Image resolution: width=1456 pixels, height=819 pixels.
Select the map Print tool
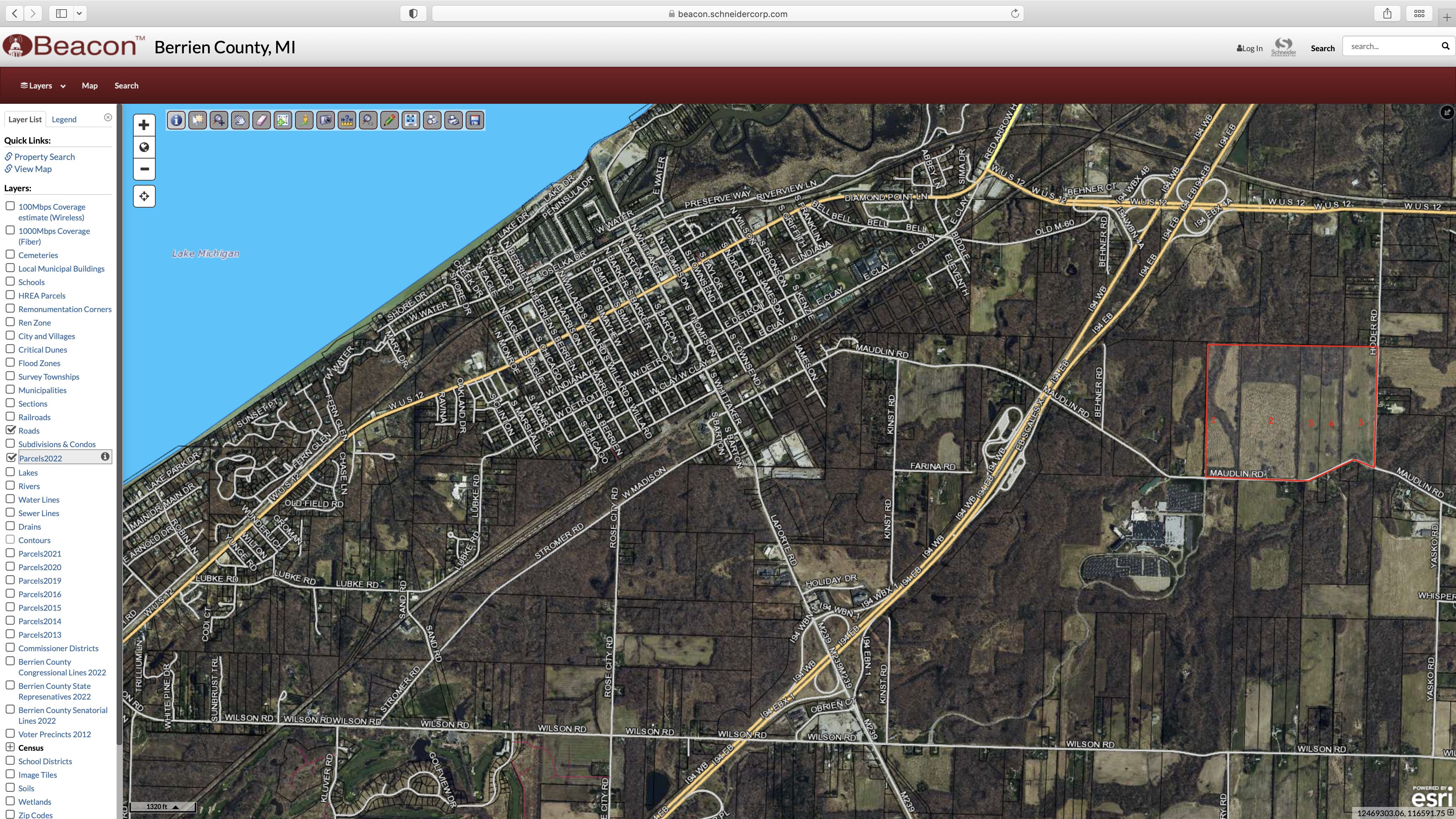pos(453,120)
